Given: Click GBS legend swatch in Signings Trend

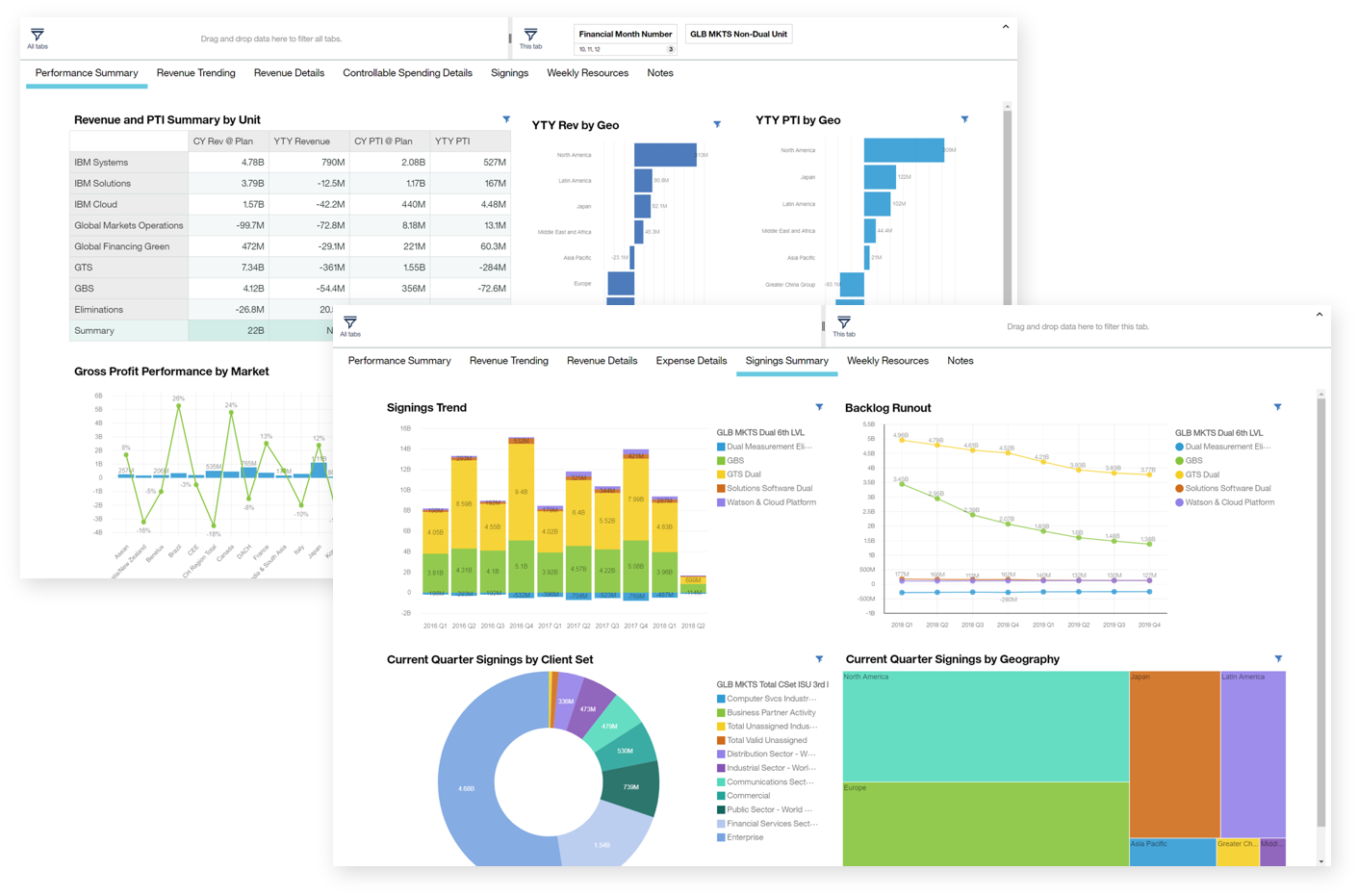Looking at the screenshot, I should pyautogui.click(x=721, y=461).
